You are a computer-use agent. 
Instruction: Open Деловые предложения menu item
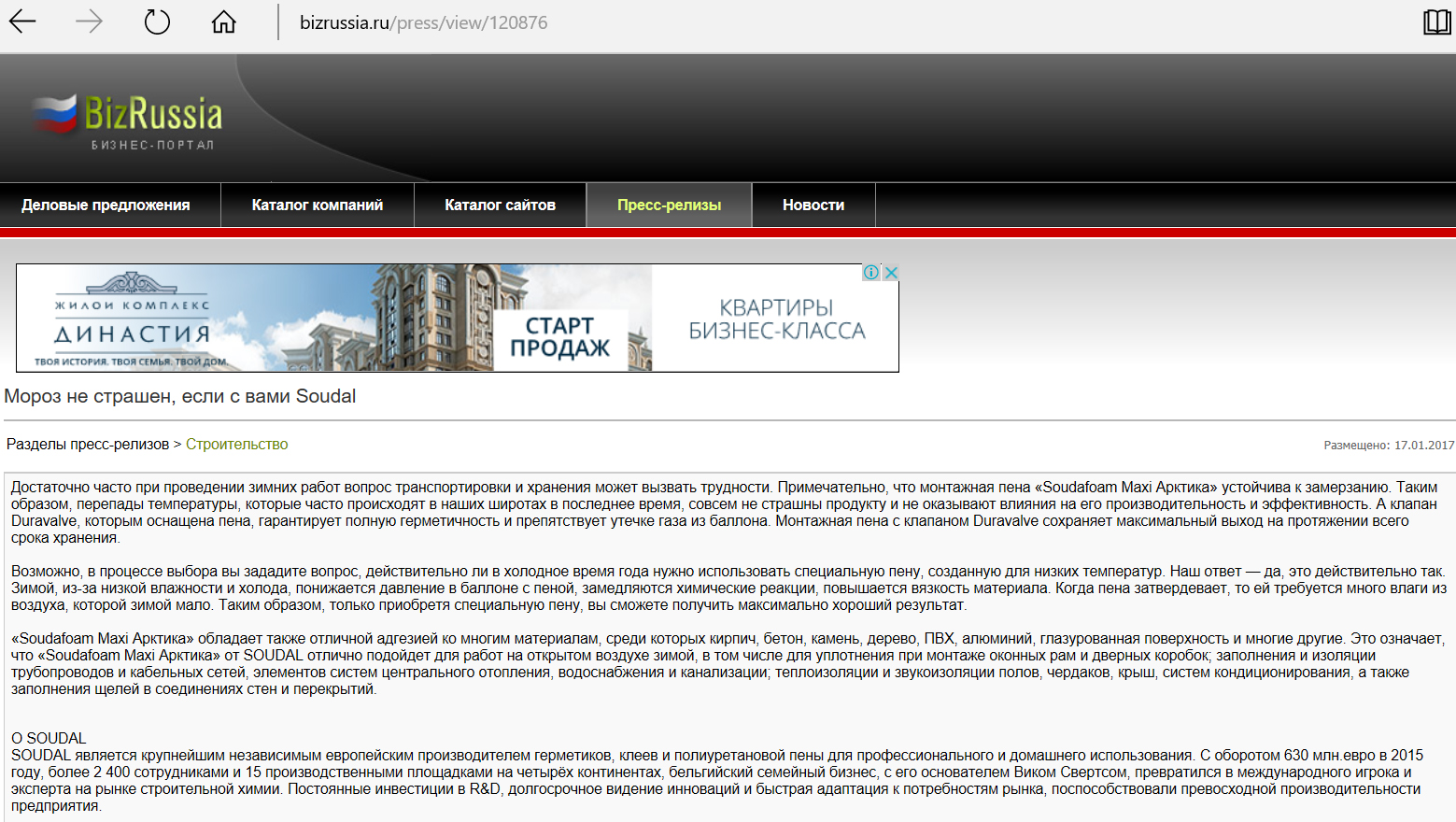pos(106,205)
